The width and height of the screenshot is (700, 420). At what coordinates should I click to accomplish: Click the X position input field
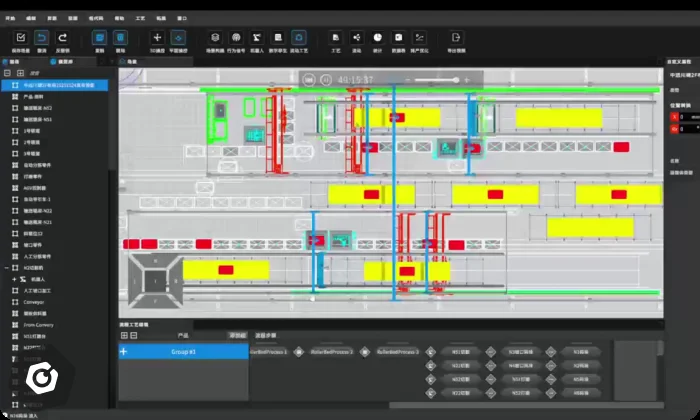coord(689,117)
